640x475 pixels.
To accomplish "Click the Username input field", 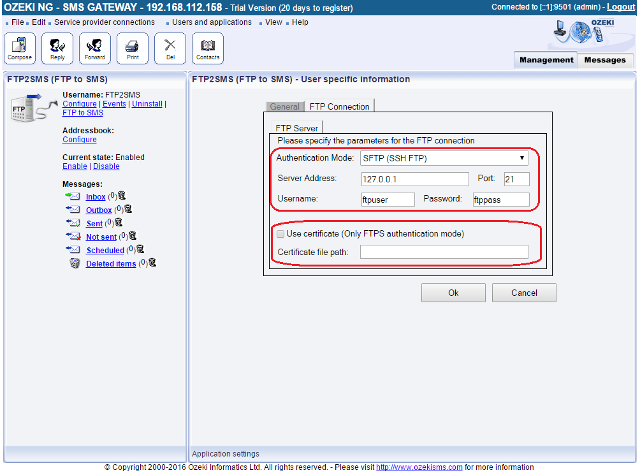I will (x=388, y=200).
